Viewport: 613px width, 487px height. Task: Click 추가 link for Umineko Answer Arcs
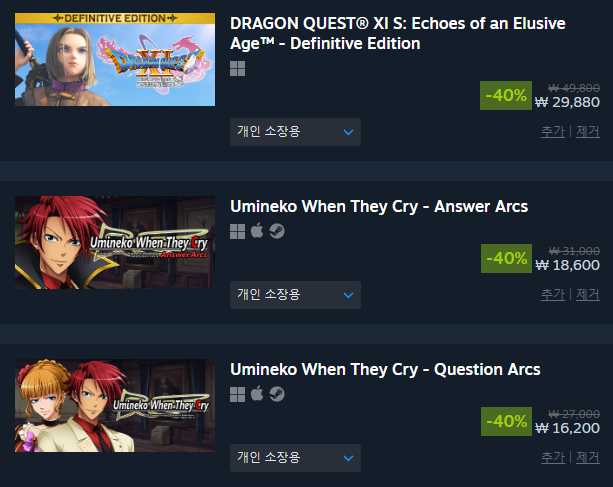[553, 294]
